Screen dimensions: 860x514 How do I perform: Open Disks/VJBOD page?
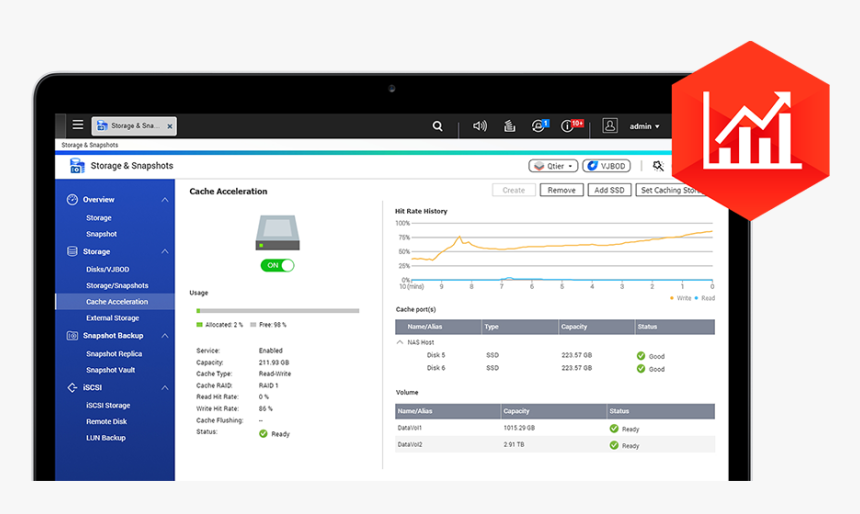click(108, 269)
